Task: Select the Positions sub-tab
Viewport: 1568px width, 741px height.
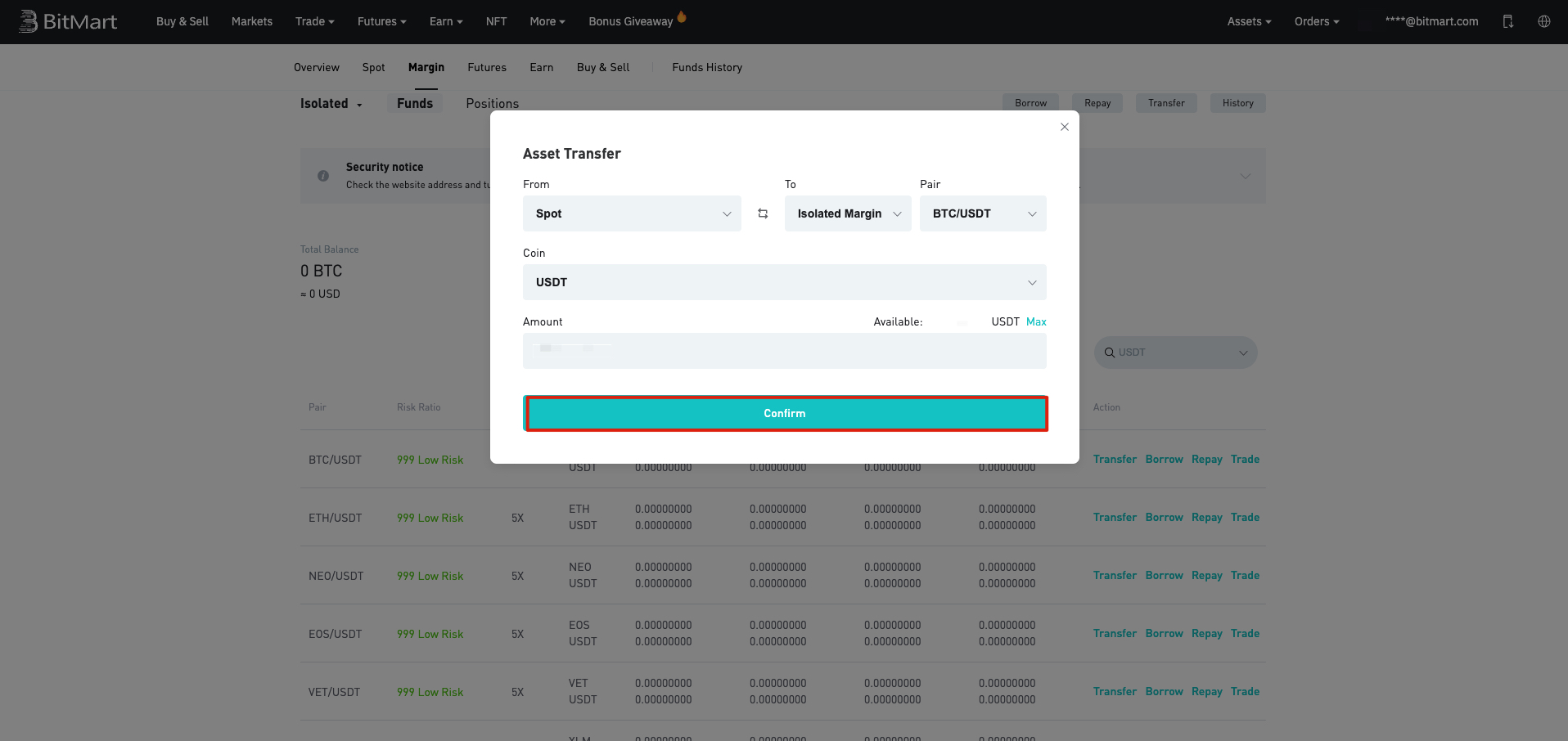Action: point(493,103)
